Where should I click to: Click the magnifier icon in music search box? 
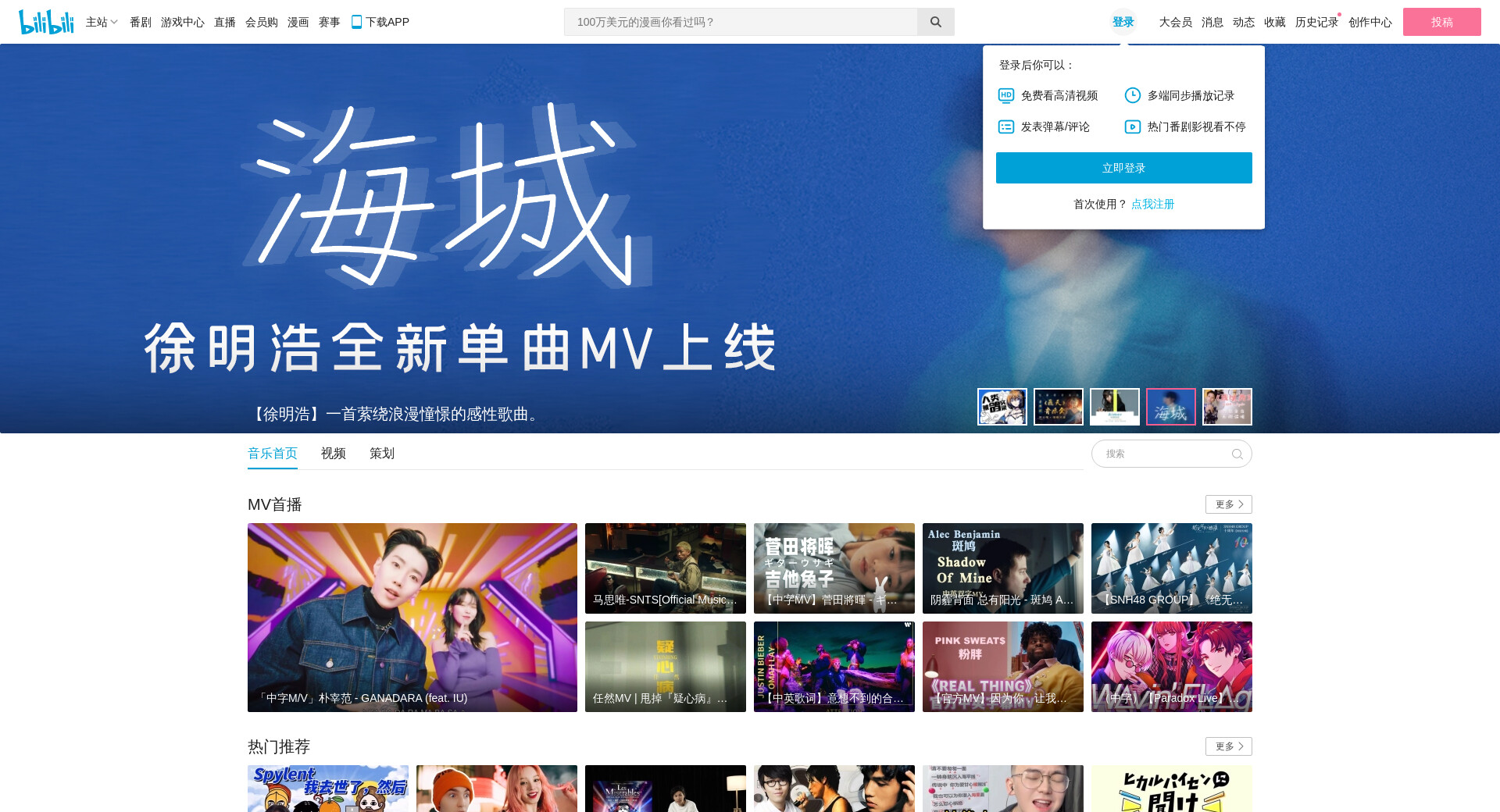click(x=1237, y=454)
